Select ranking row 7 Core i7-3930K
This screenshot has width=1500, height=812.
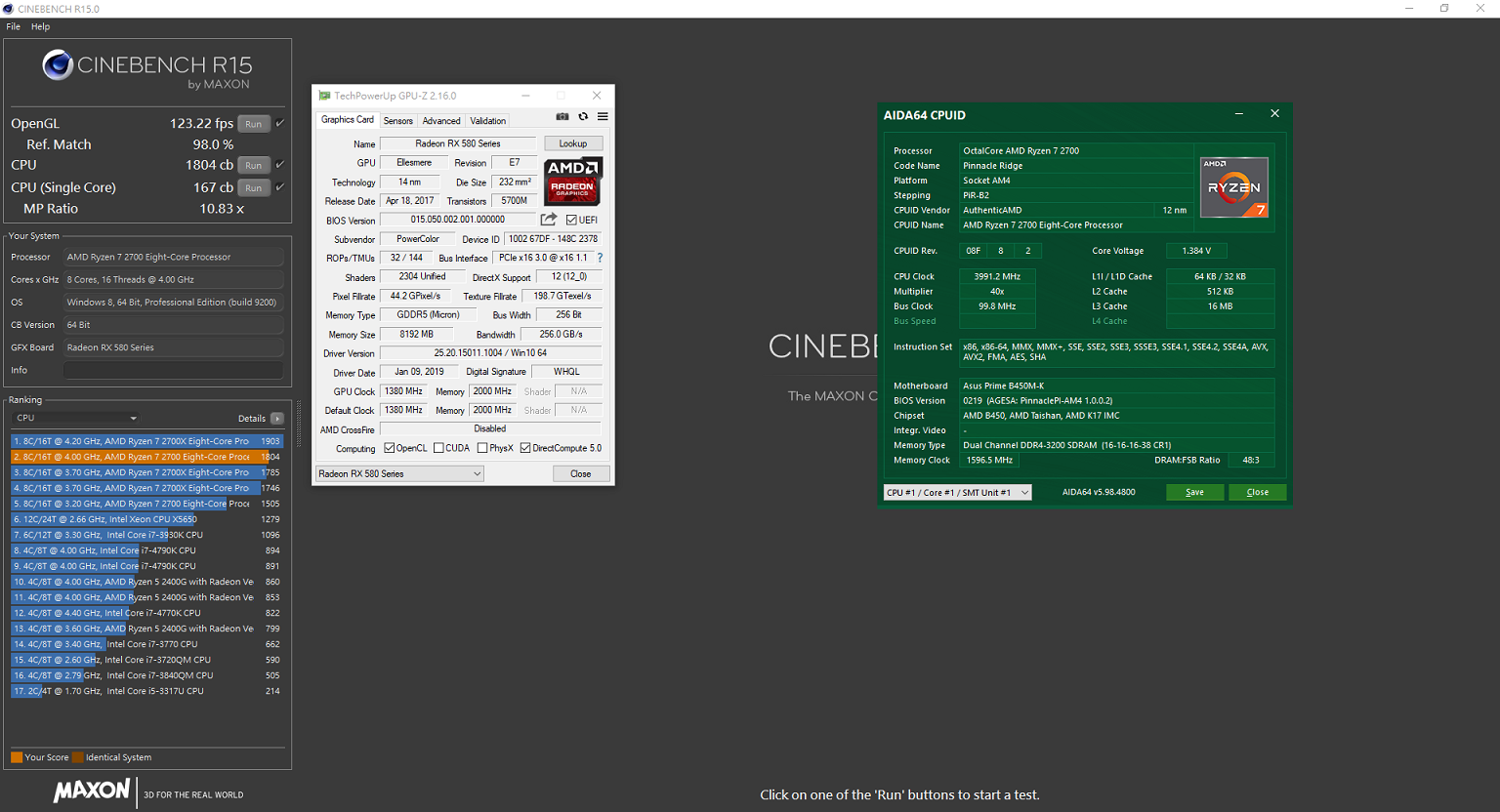[146, 535]
